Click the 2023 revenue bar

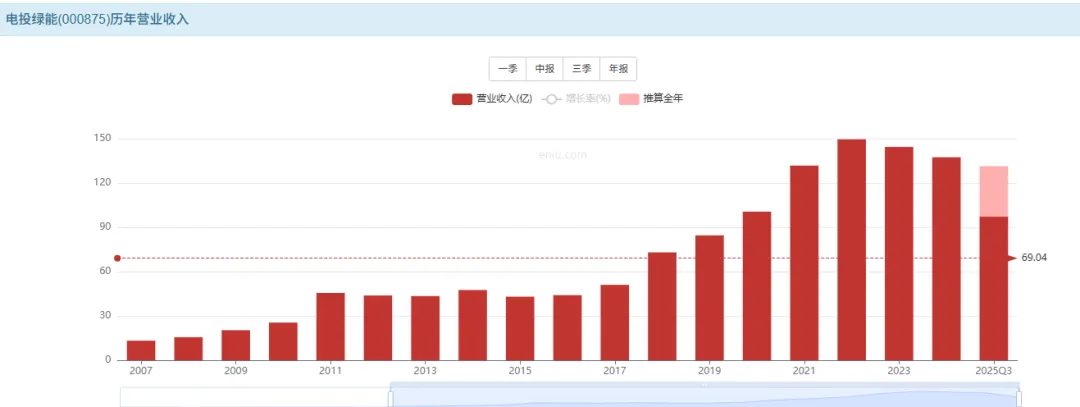tap(899, 253)
